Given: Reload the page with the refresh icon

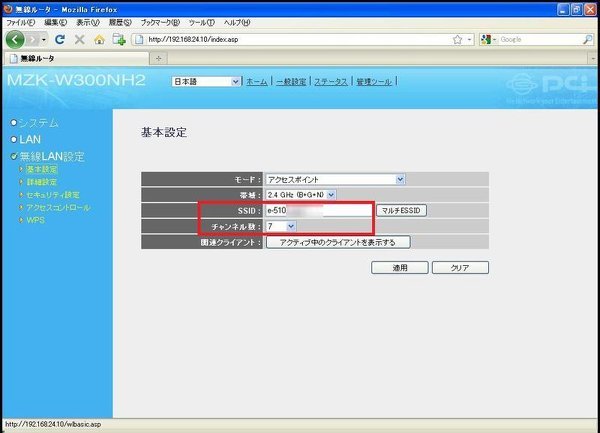Looking at the screenshot, I should 61,39.
